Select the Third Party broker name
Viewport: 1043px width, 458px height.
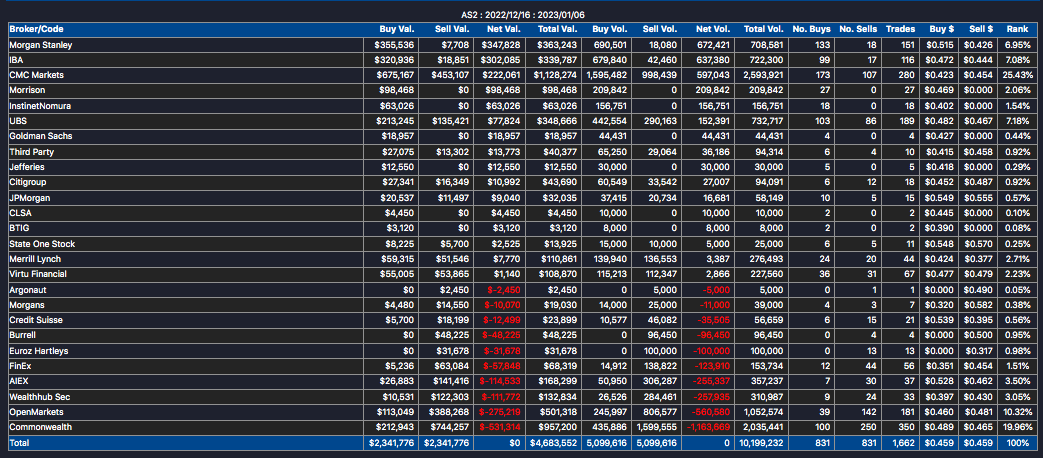tap(32, 151)
